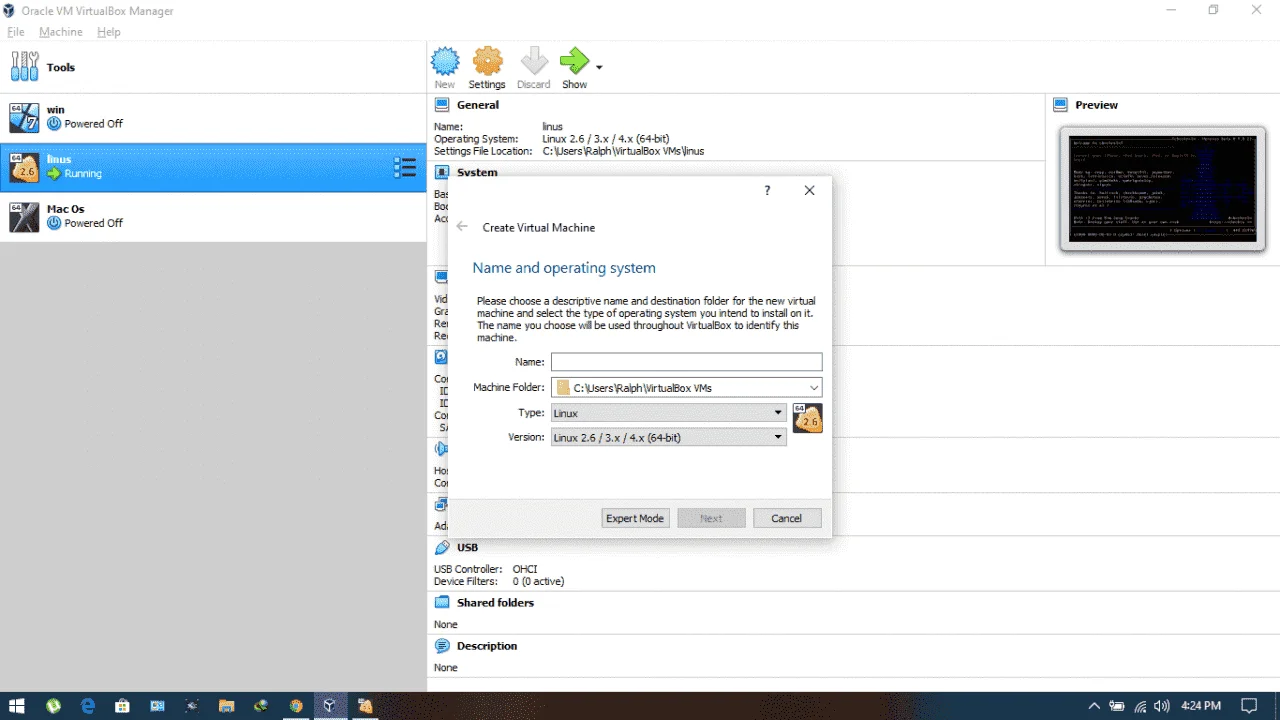Click the USB section header
Viewport: 1280px width, 720px height.
pos(467,548)
